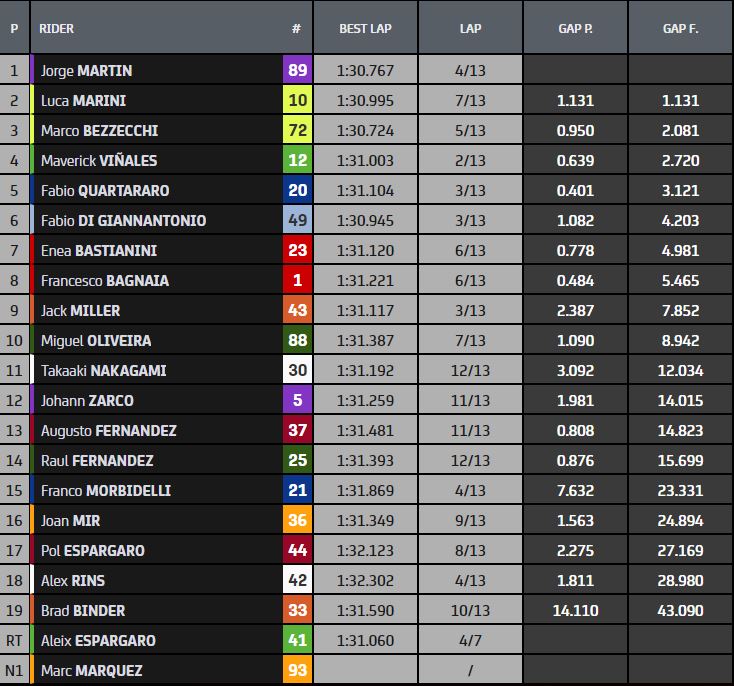Select Enea Bastianini's red number 23 badge
734x686 pixels.
pos(297,251)
